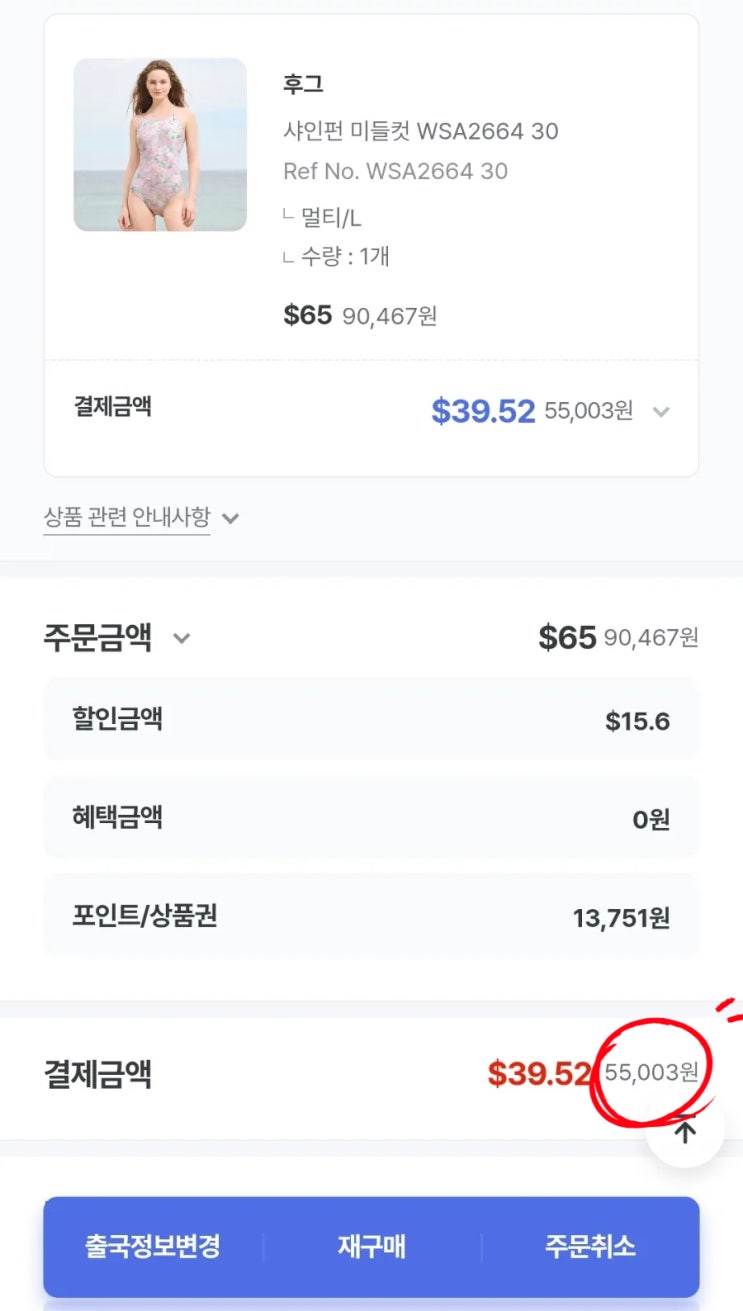Collapse the 주문금액 section chevron

[x=181, y=637]
